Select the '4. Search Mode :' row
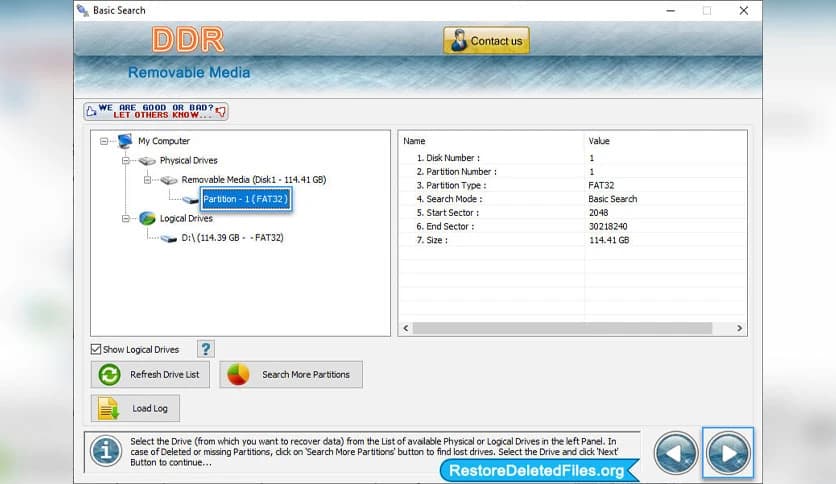This screenshot has height=484, width=836. point(573,199)
